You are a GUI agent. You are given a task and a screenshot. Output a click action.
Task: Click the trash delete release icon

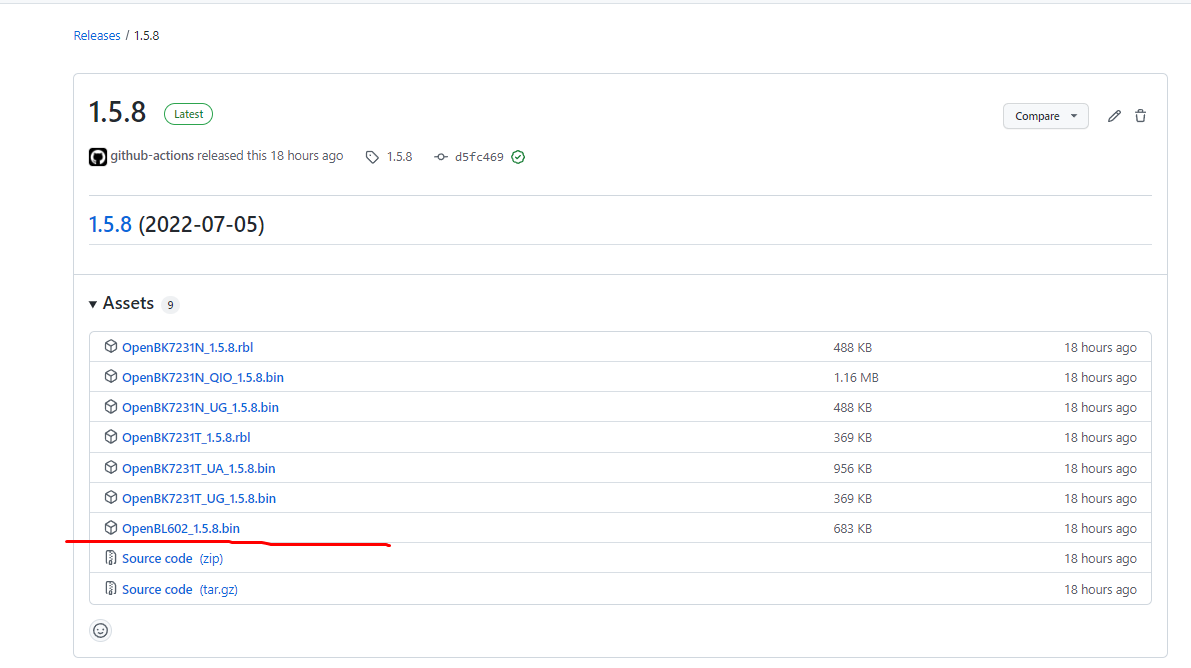point(1140,116)
